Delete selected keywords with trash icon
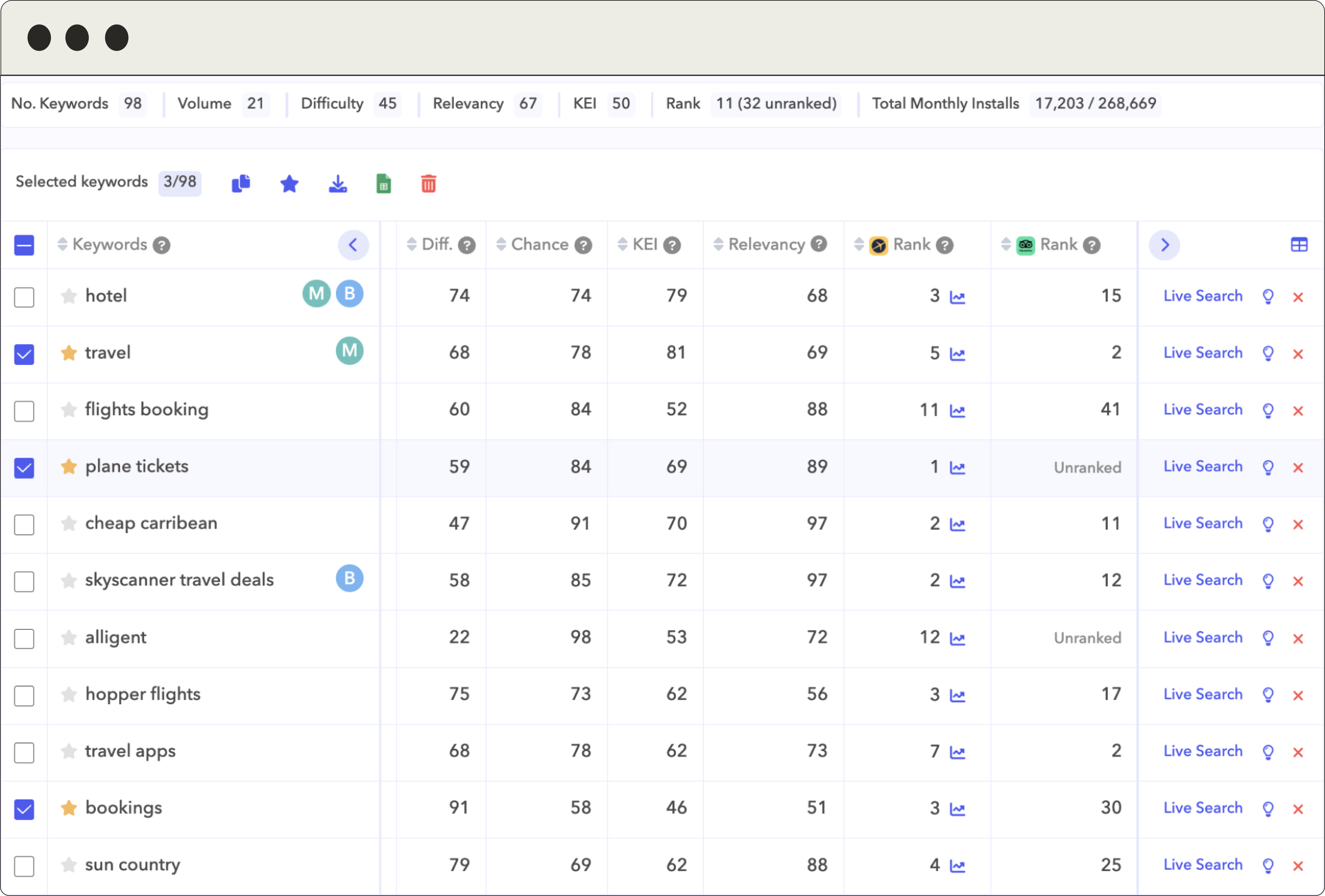This screenshot has height=896, width=1325. click(x=428, y=184)
